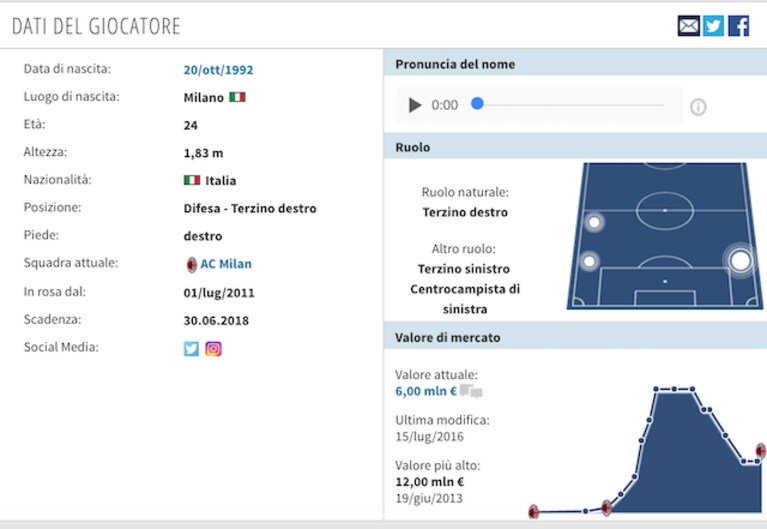Click the latest AC Milan marker on graph
Viewport: 767px width, 529px height.
pyautogui.click(x=761, y=451)
